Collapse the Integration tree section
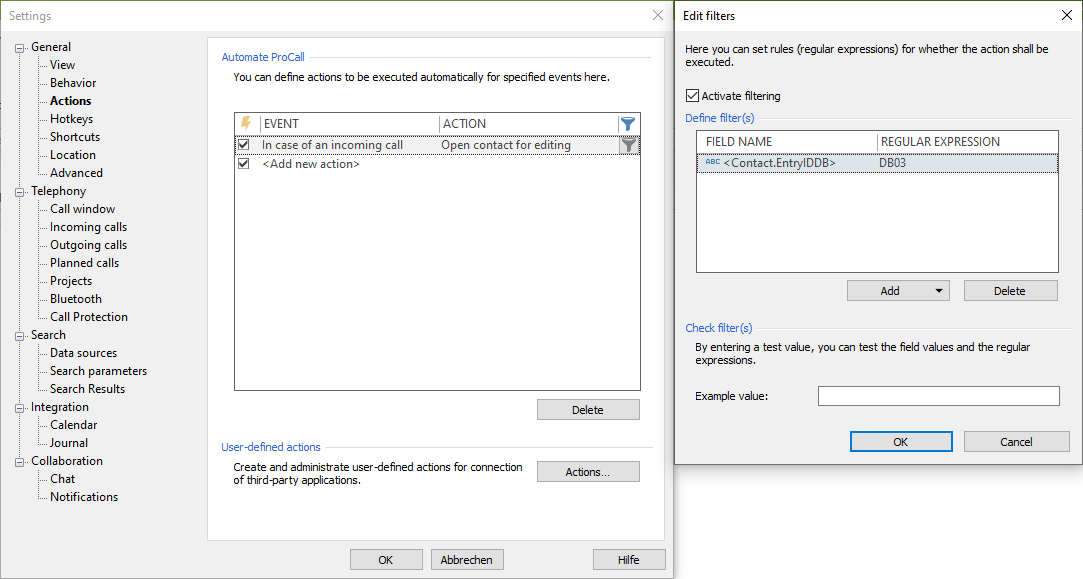This screenshot has width=1083, height=579. click(20, 407)
